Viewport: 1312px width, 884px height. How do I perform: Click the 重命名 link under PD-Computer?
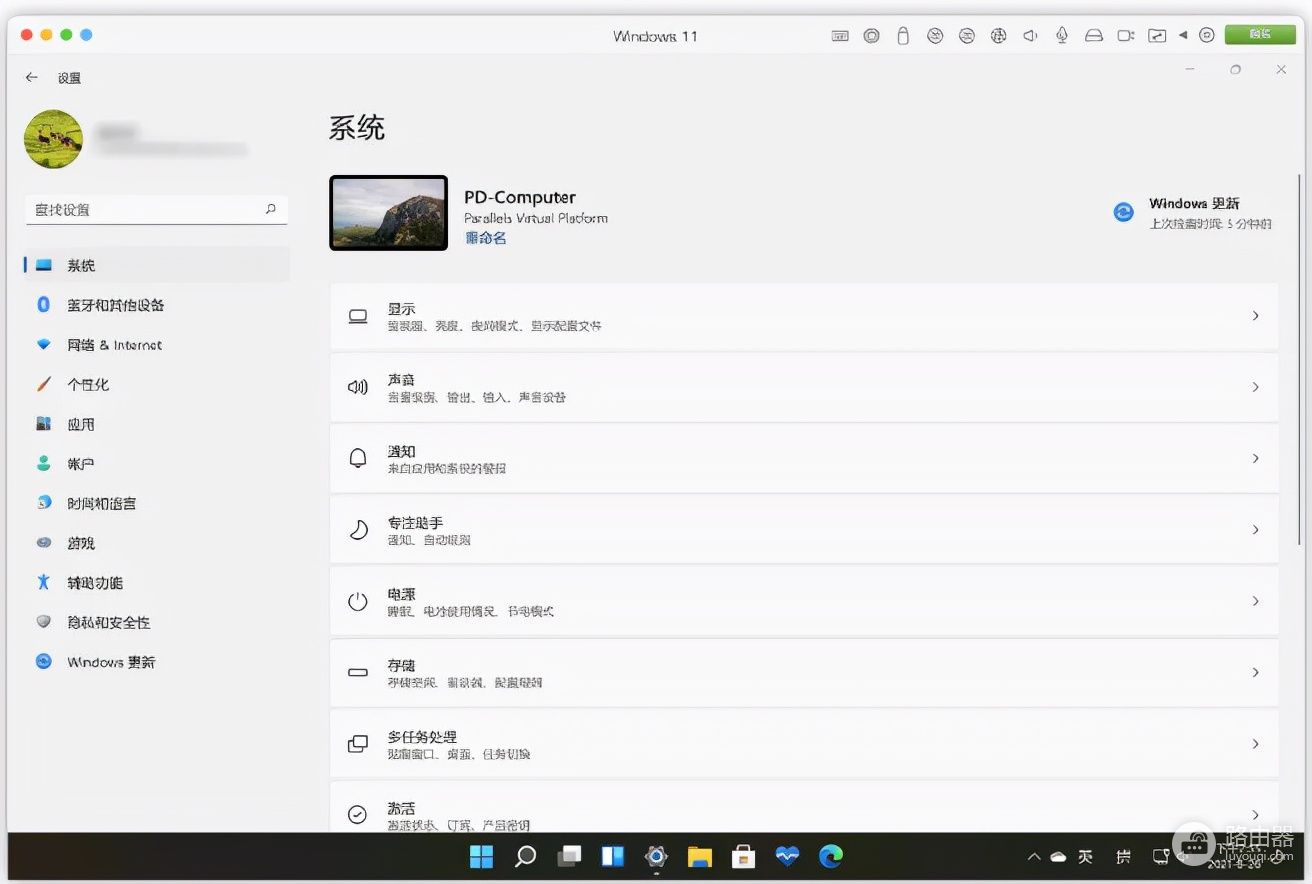point(486,238)
